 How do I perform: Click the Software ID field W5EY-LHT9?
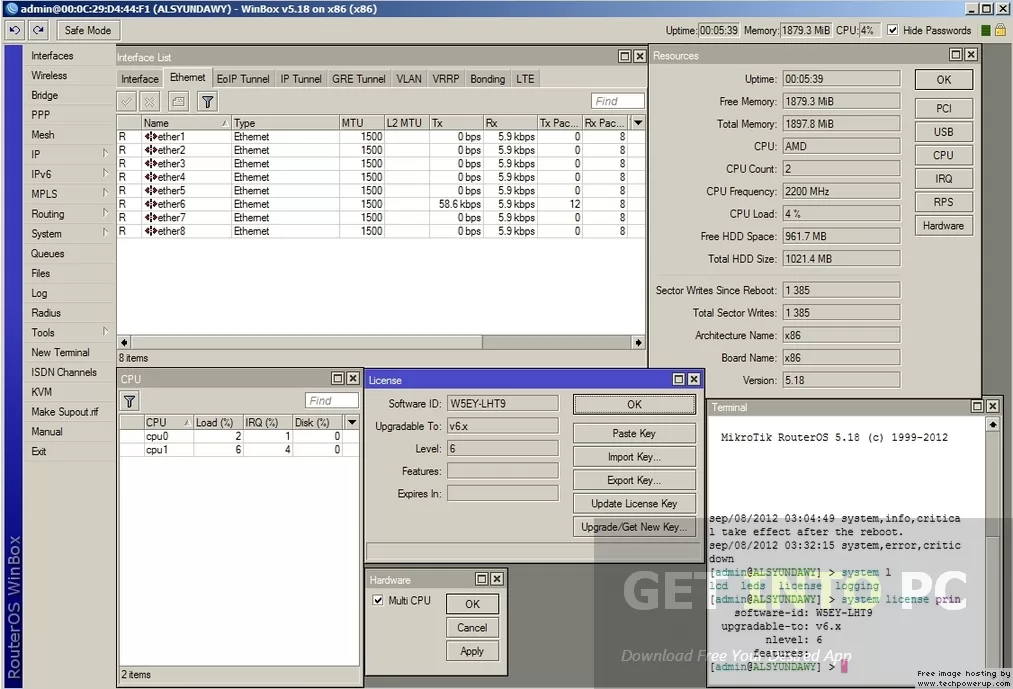(x=503, y=403)
